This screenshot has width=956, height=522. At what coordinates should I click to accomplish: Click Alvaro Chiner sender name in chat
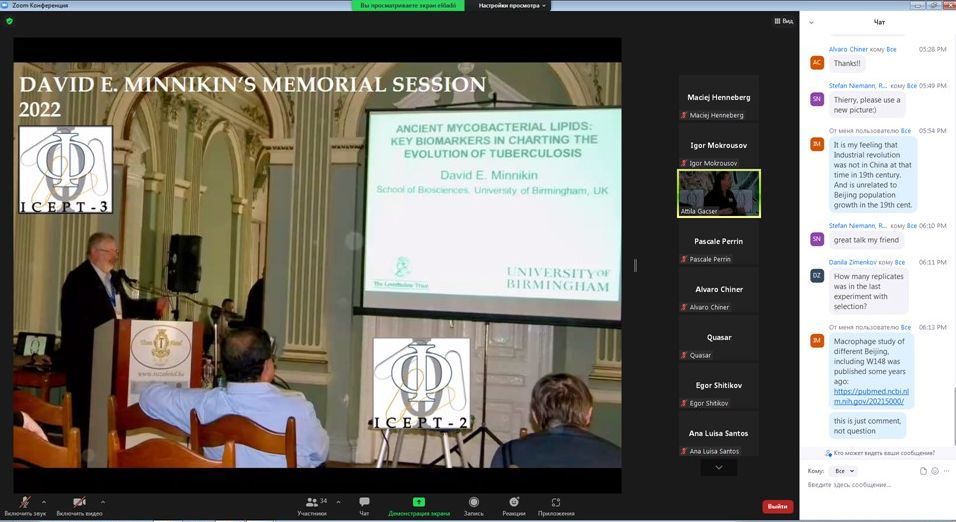(848, 49)
